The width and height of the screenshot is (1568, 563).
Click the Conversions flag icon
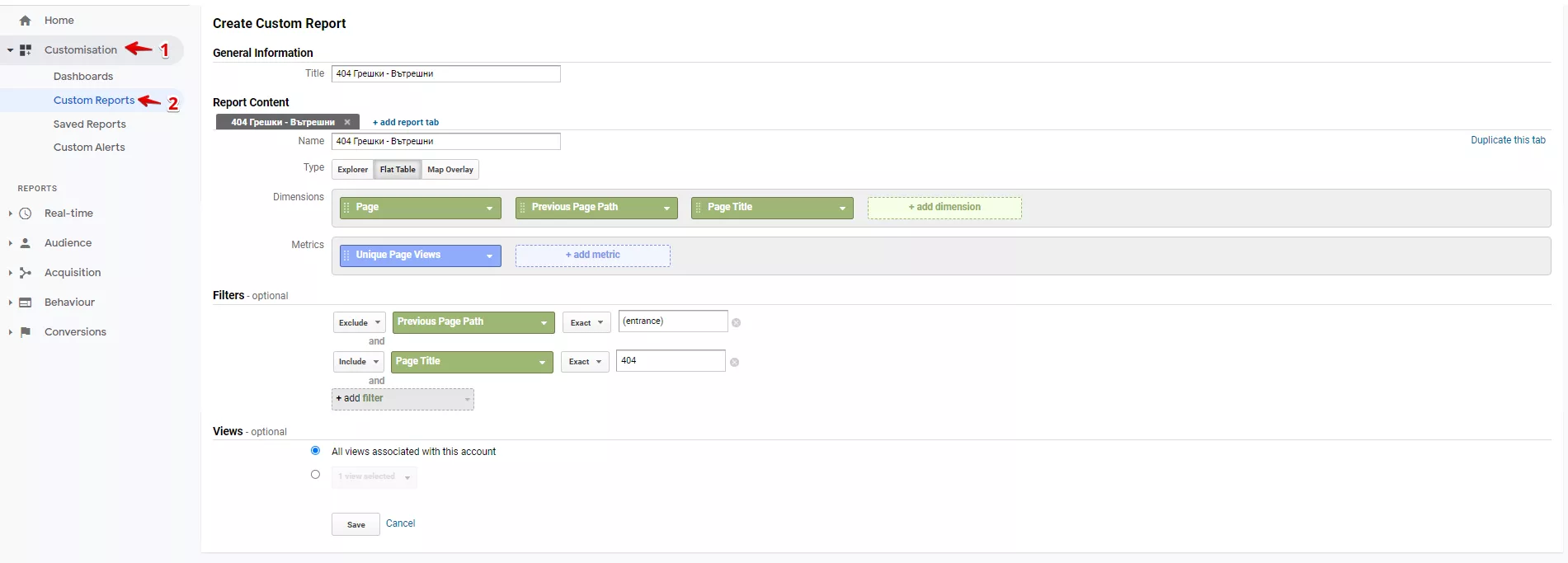click(x=26, y=332)
